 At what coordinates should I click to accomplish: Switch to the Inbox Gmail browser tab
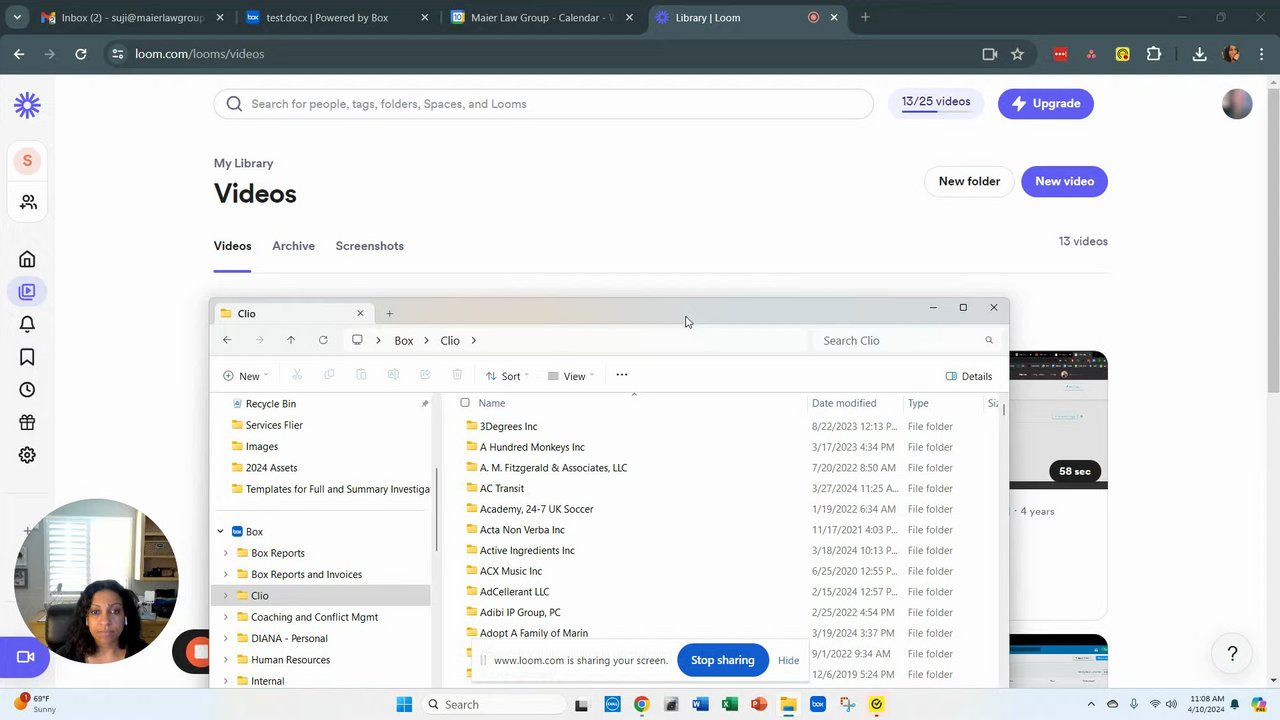[132, 17]
